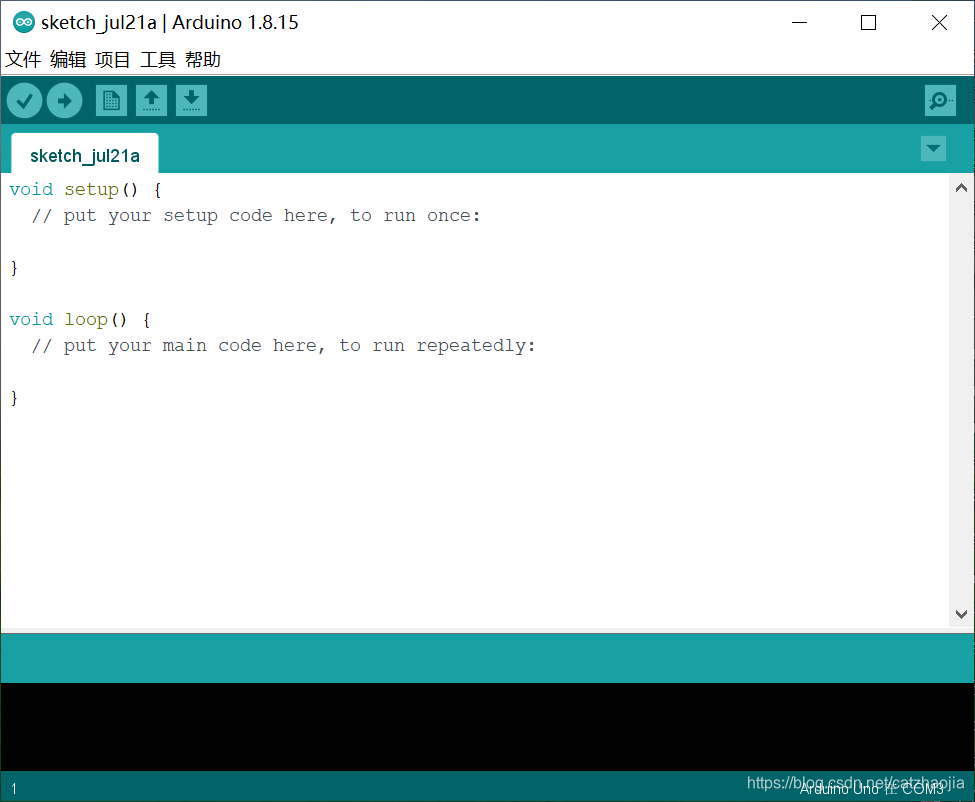The image size is (975, 802).
Task: Open a sketch with the Open icon
Action: pos(151,100)
